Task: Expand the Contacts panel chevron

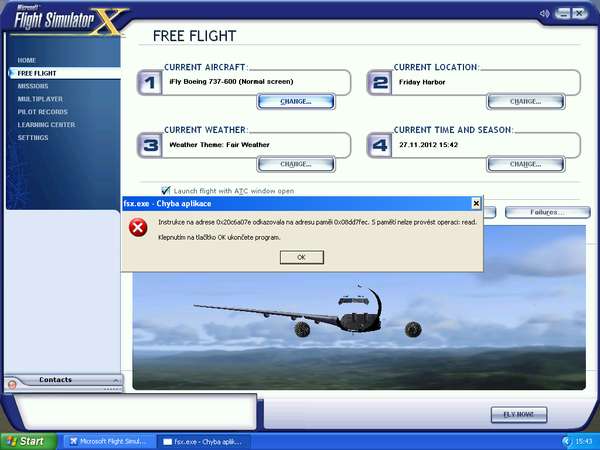Action: tap(116, 380)
